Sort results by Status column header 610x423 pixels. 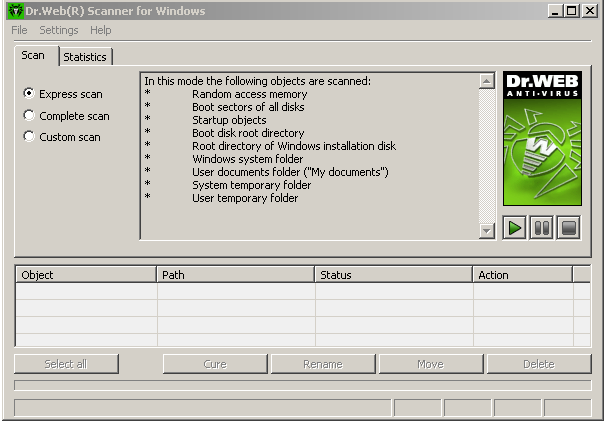coord(393,275)
